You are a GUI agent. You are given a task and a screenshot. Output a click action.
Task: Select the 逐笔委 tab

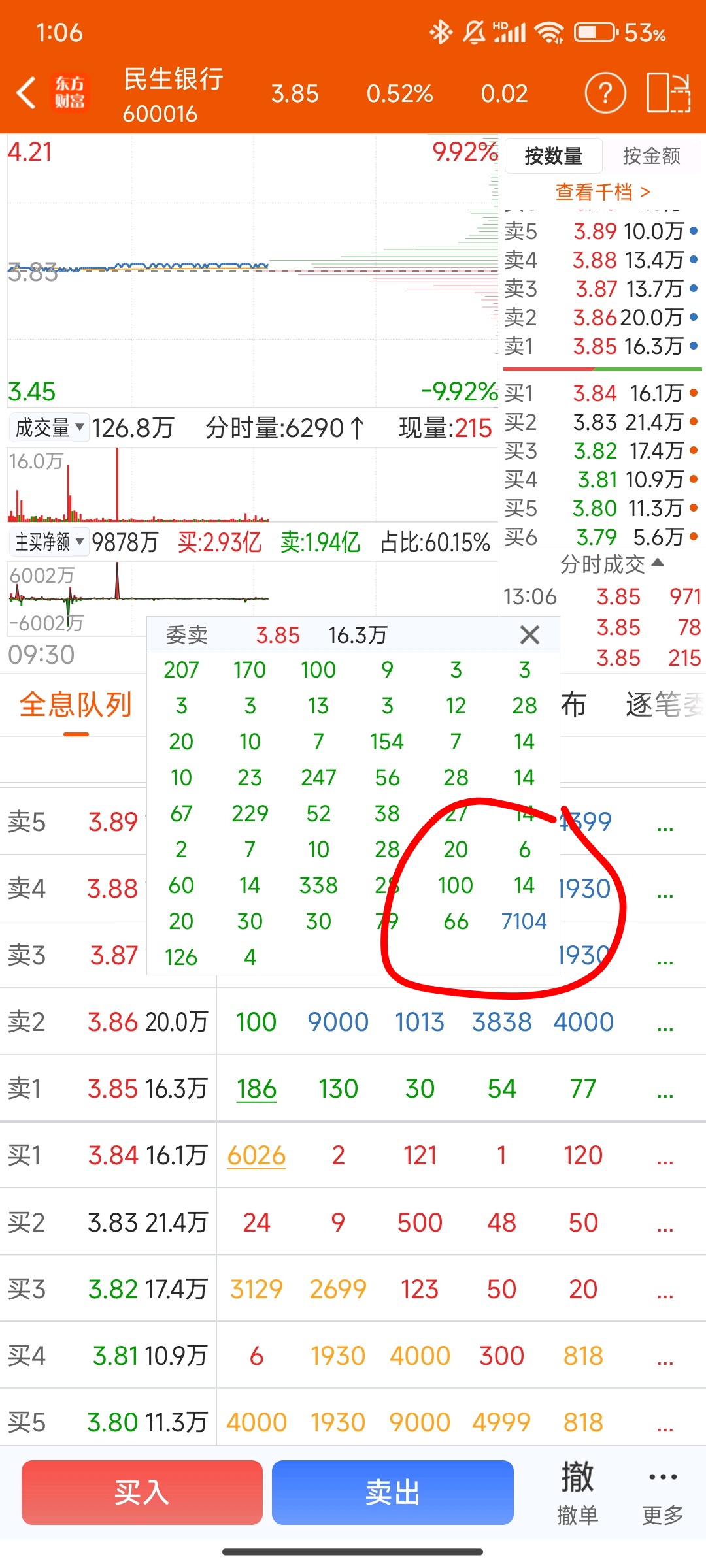click(665, 705)
